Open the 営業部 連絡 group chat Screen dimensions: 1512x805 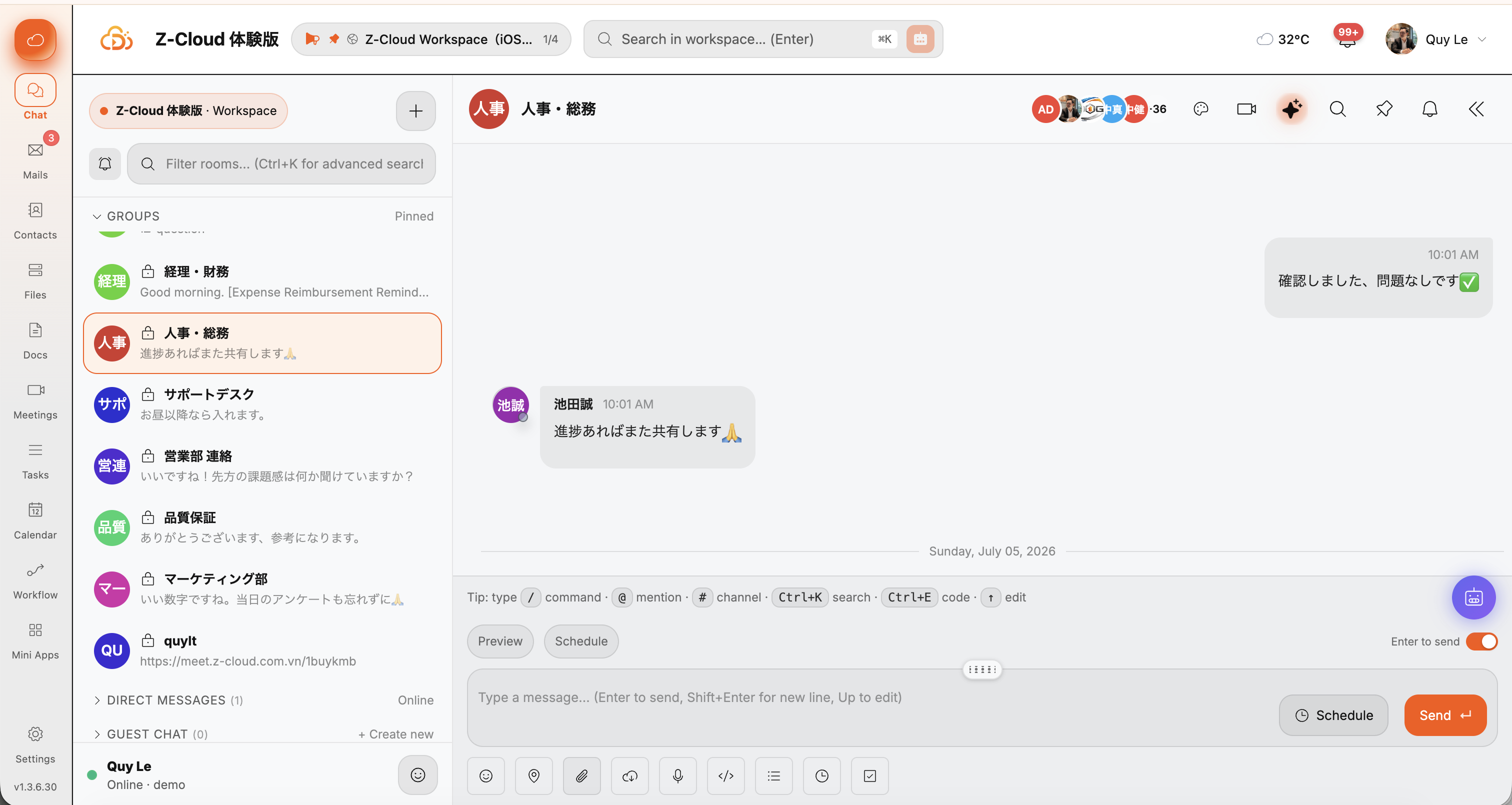[262, 466]
